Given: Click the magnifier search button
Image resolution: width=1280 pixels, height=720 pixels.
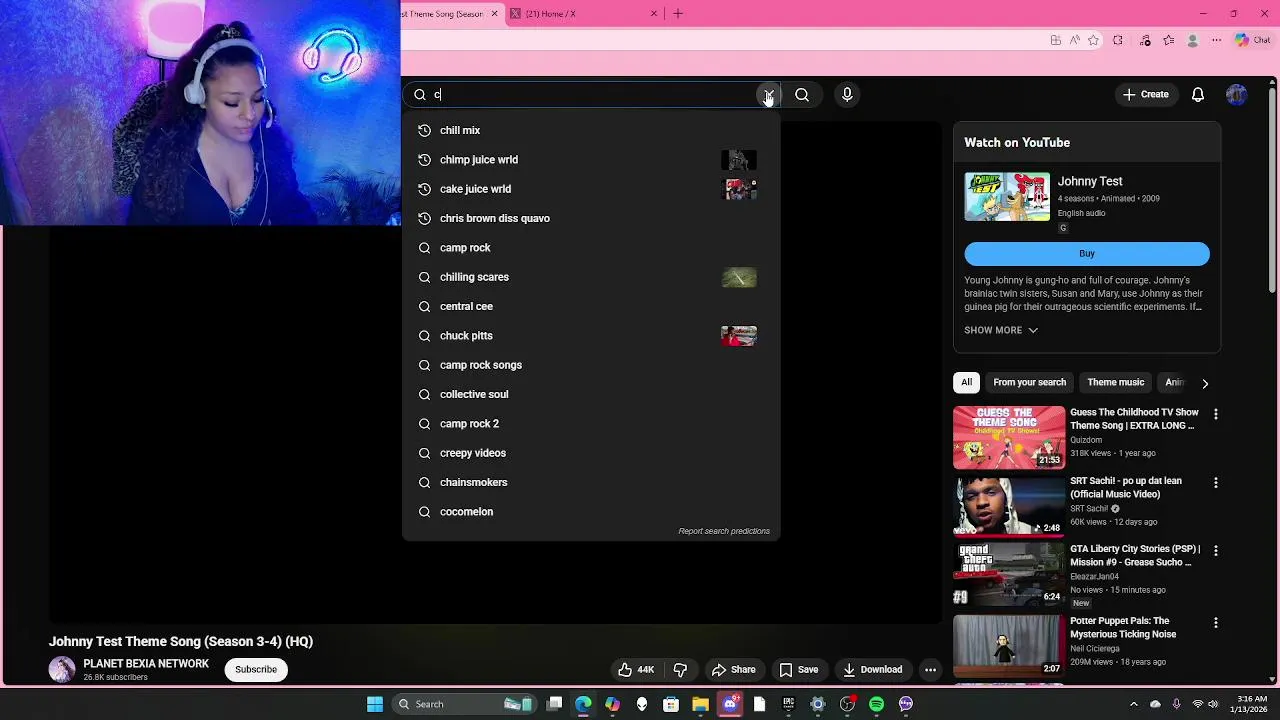Looking at the screenshot, I should tap(802, 95).
